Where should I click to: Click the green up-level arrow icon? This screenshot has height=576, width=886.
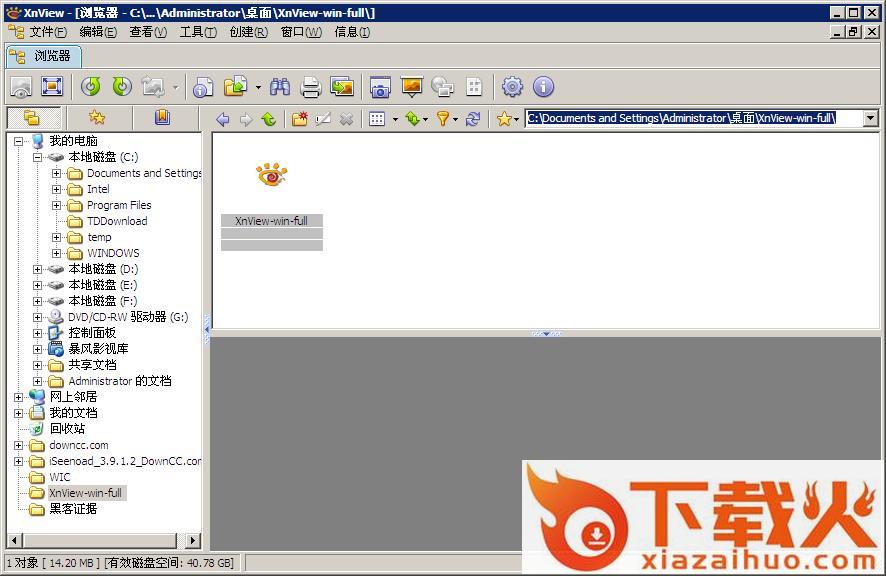coord(268,119)
